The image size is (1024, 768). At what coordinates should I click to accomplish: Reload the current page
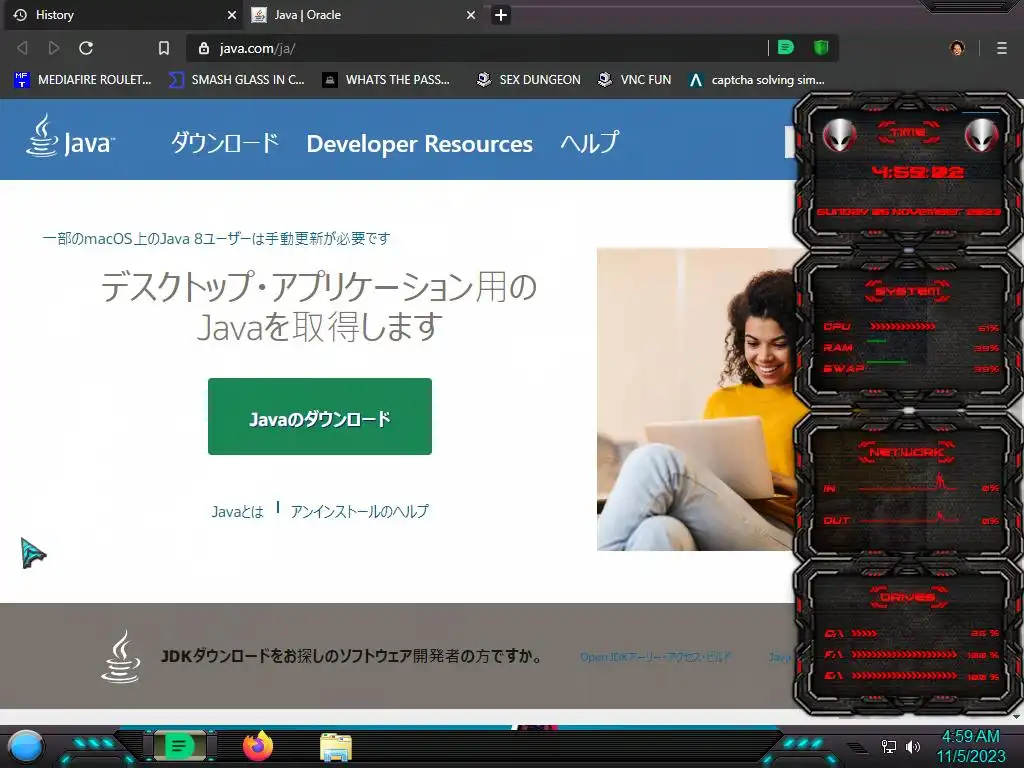click(86, 48)
